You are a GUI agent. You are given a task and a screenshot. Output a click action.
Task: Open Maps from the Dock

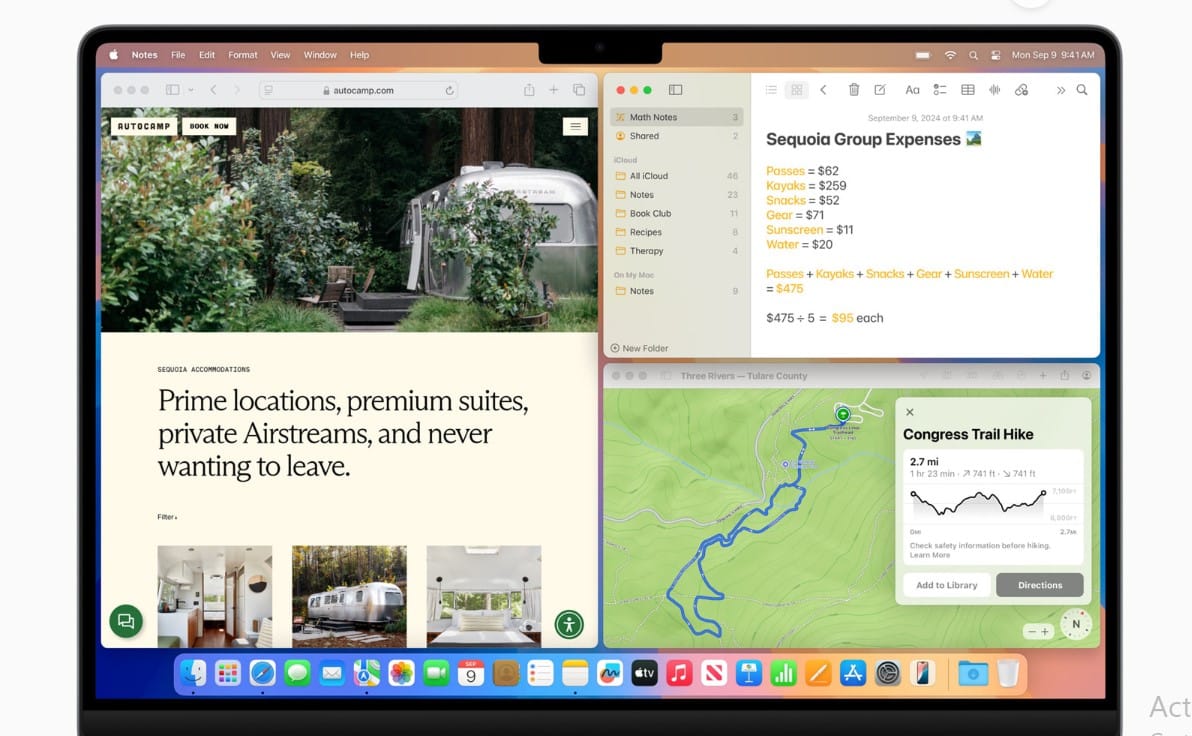(x=366, y=673)
